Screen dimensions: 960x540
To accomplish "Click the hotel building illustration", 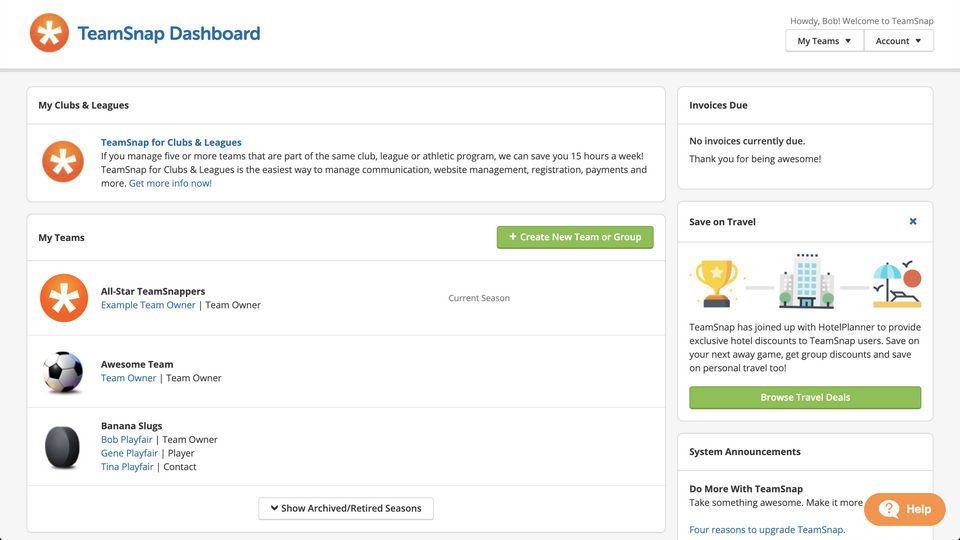I will [x=806, y=280].
